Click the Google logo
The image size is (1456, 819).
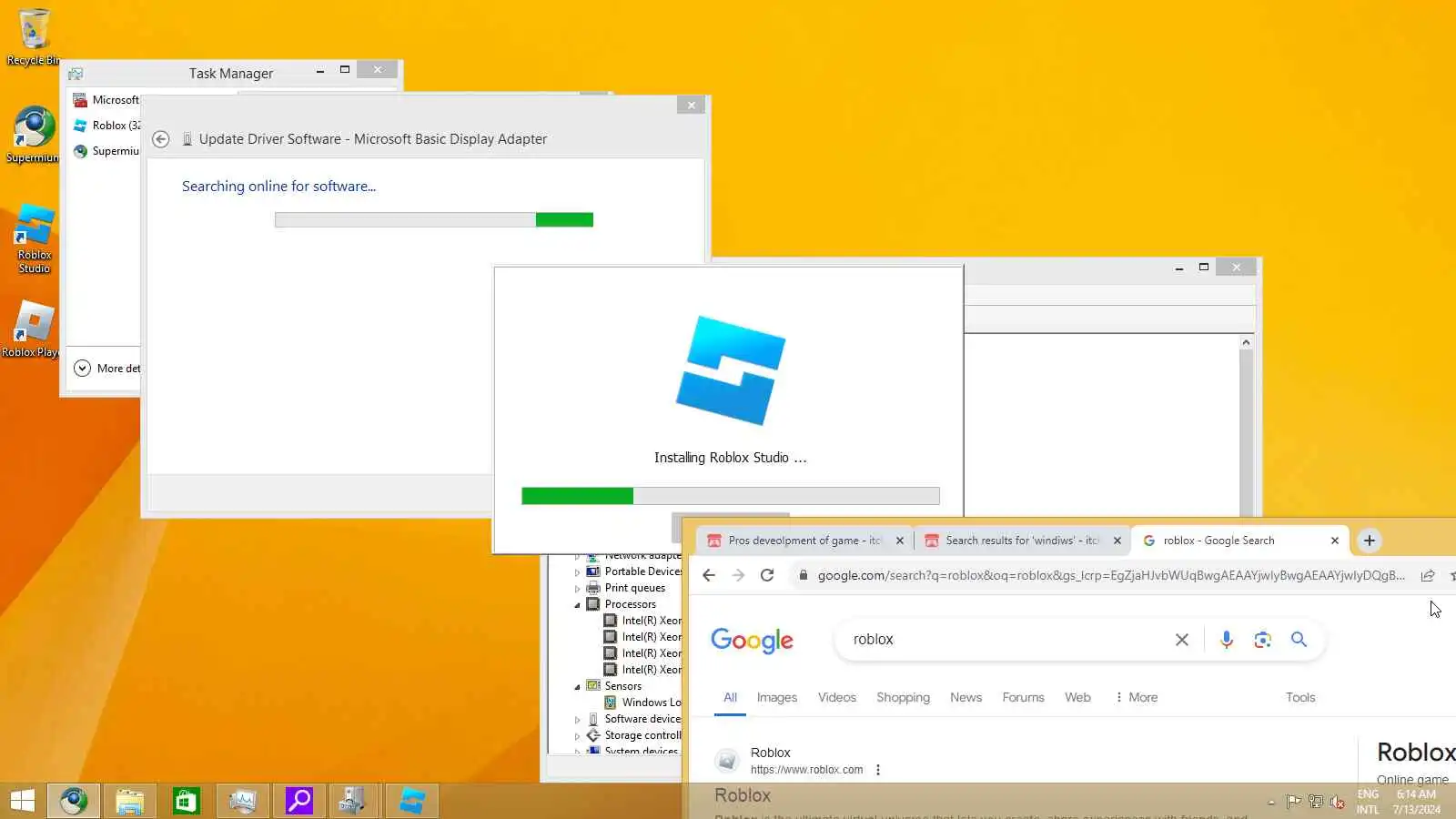pos(752,640)
